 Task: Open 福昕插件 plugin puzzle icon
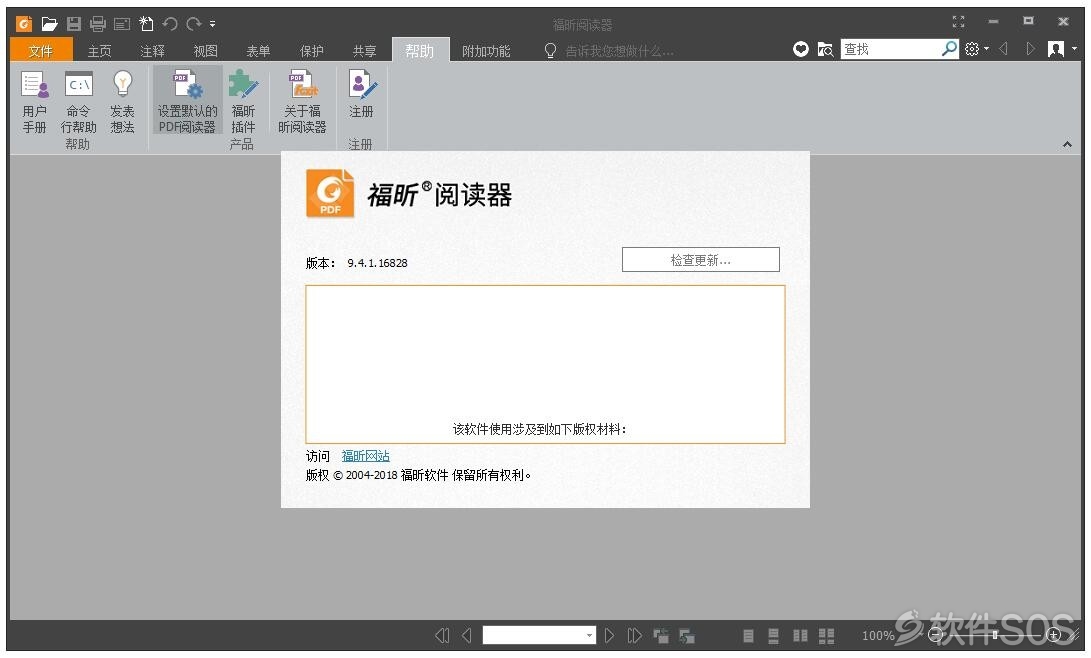tap(243, 102)
